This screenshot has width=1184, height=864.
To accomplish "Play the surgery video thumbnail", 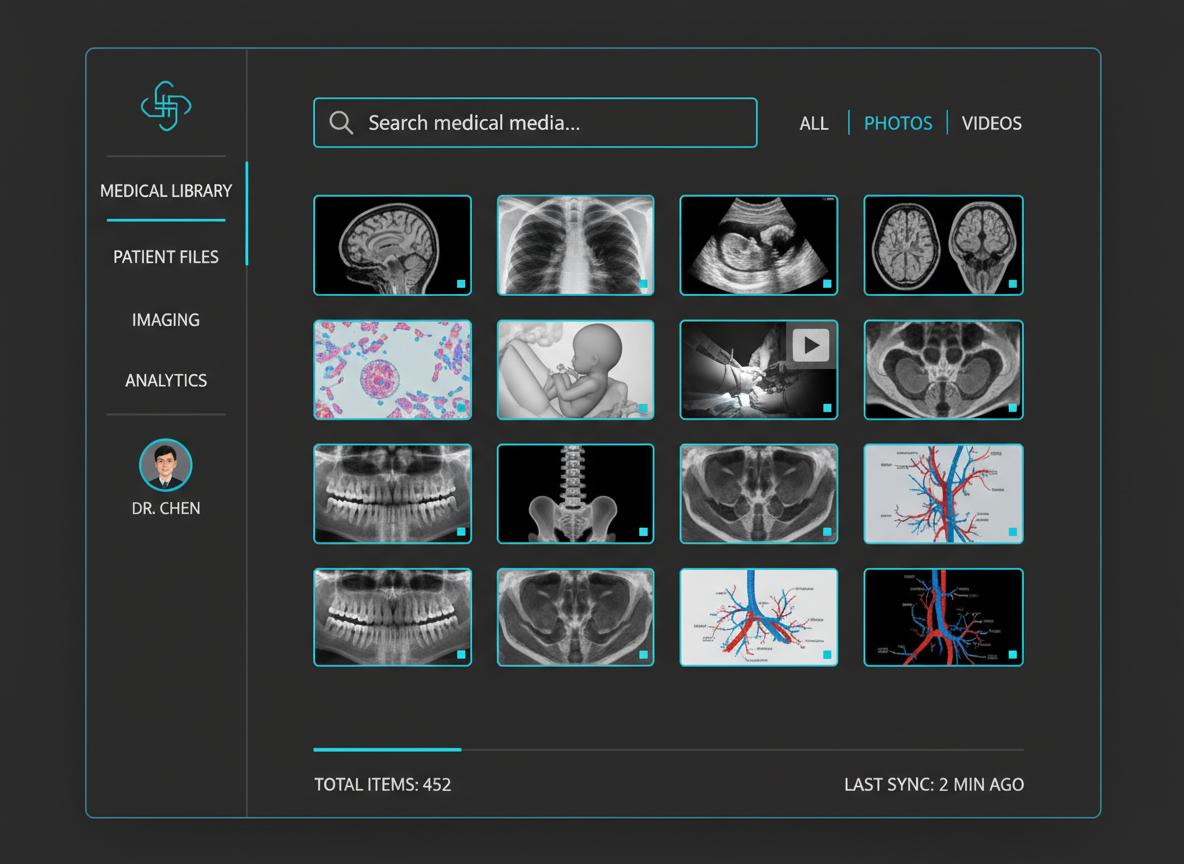I will pos(810,346).
